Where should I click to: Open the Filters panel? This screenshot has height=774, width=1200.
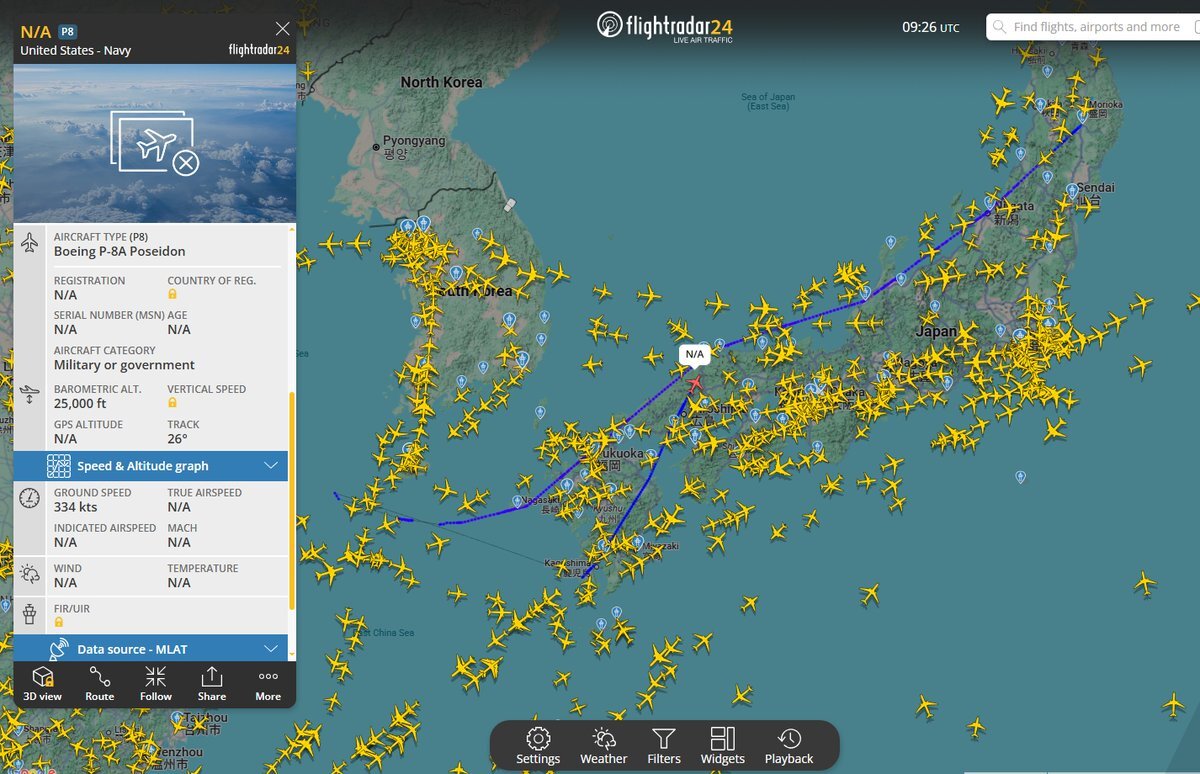[664, 746]
